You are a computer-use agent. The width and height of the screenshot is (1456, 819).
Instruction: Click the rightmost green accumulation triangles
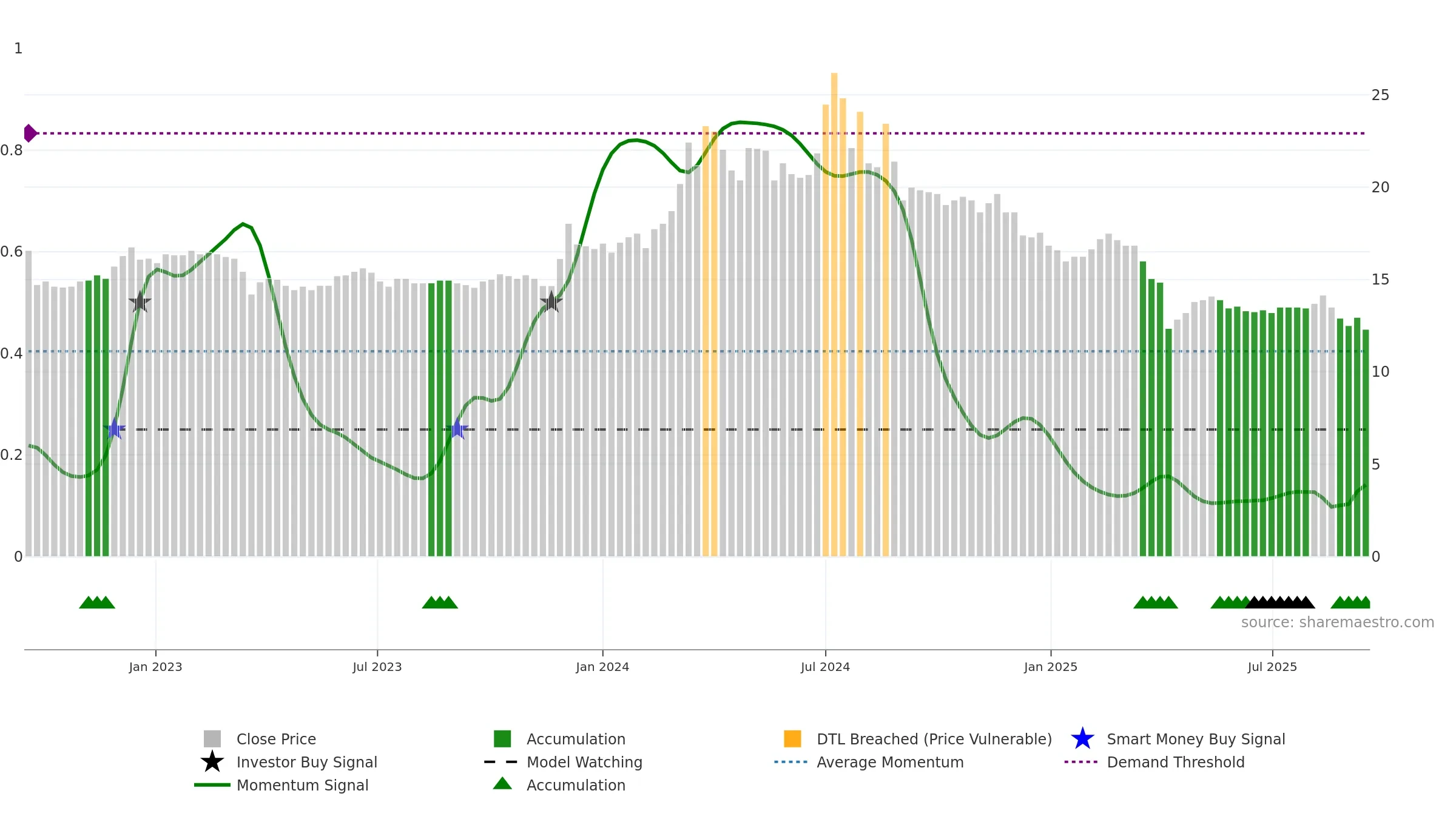pos(1350,602)
